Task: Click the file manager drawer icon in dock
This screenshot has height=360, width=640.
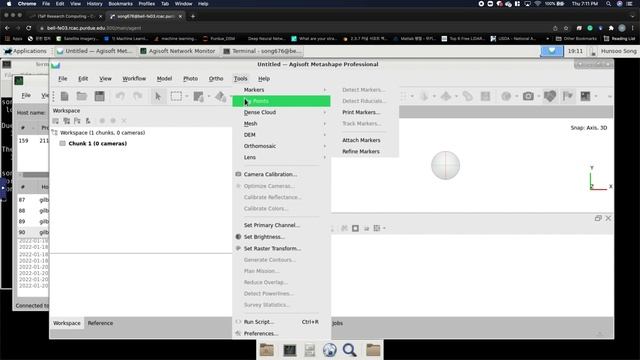Action: (x=310, y=350)
